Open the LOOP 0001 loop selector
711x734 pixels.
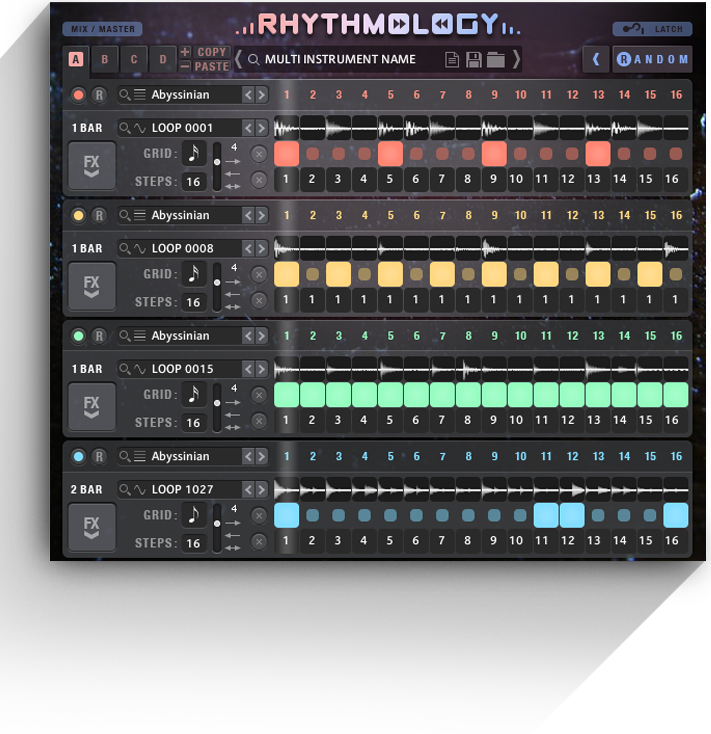point(179,128)
